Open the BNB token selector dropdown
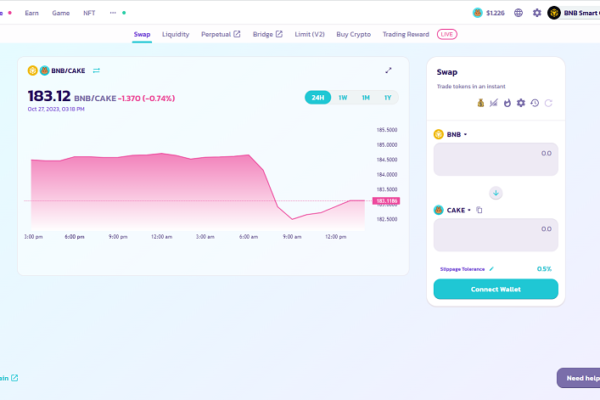Screen dimensions: 600x400 pyautogui.click(x=450, y=134)
